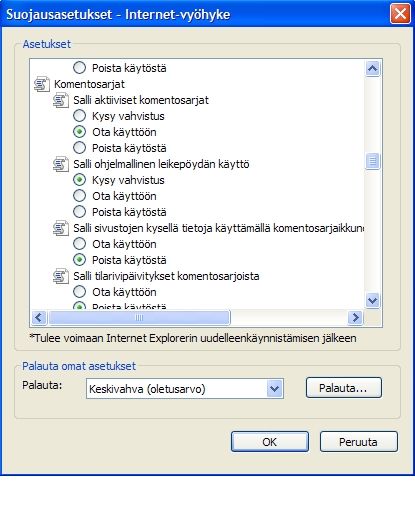Select Kysy vahvistus under Salli aktiiviset komentosarjat

click(x=79, y=116)
